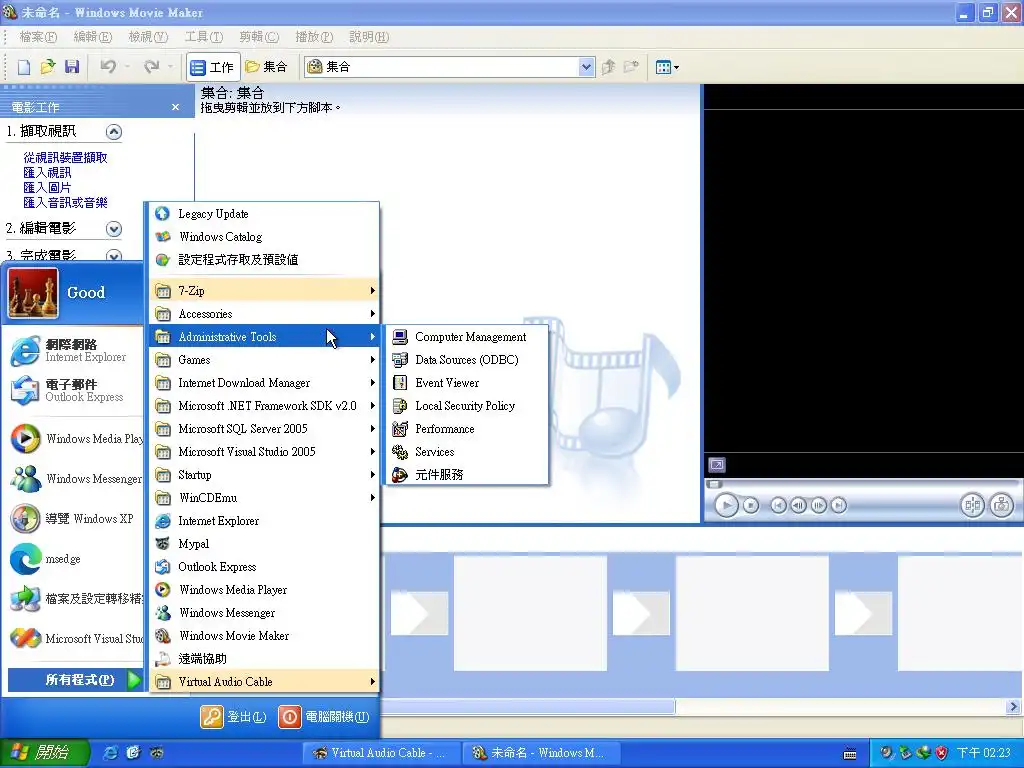Click the 開始 Start button
The height and width of the screenshot is (768, 1024).
click(x=44, y=753)
